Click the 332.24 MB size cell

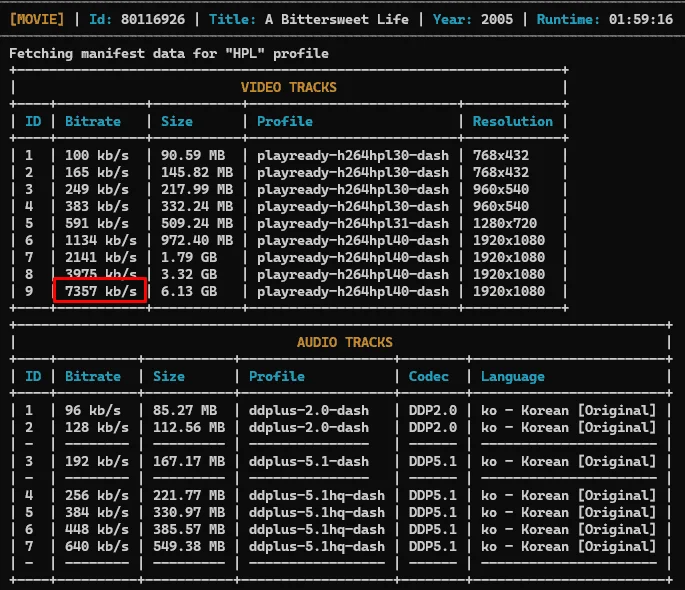pyautogui.click(x=197, y=207)
